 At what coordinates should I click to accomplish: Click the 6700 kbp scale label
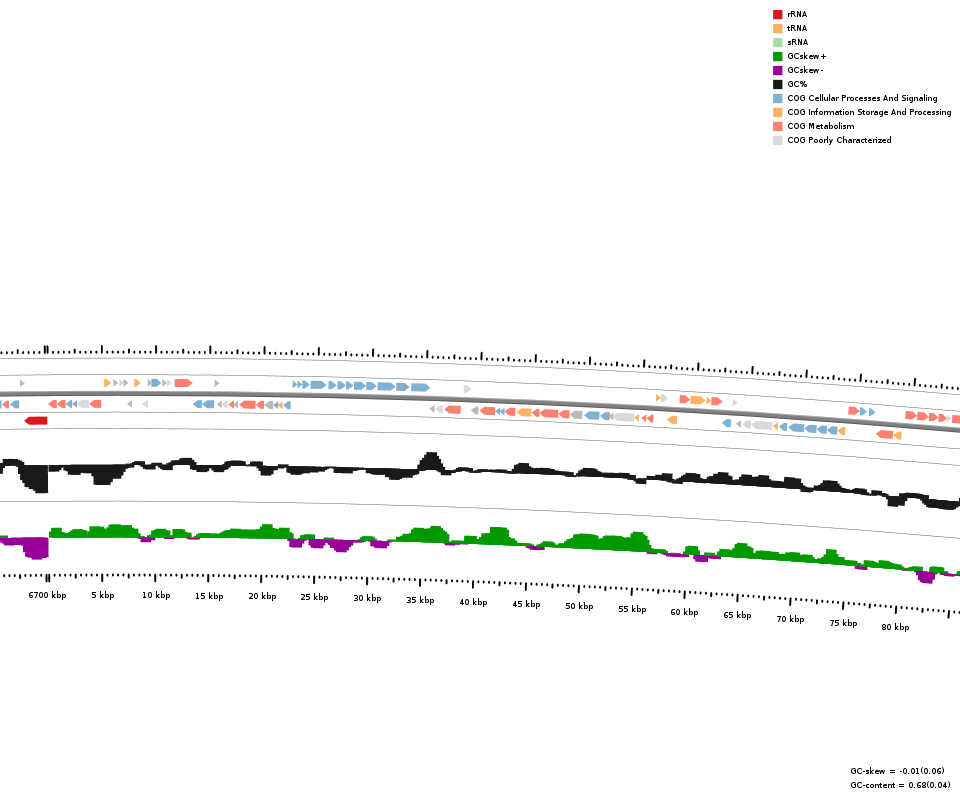tap(47, 595)
